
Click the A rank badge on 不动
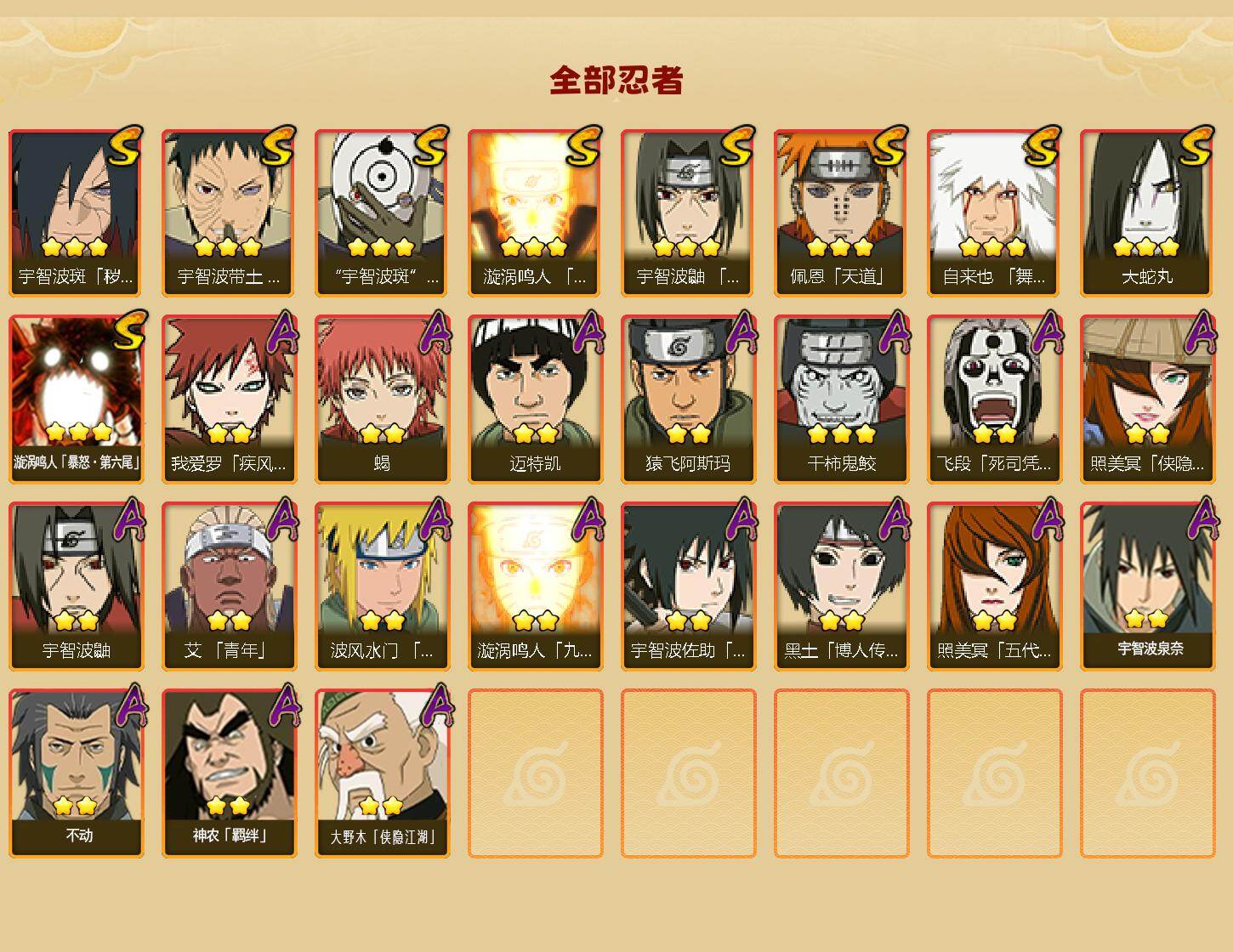tap(129, 706)
